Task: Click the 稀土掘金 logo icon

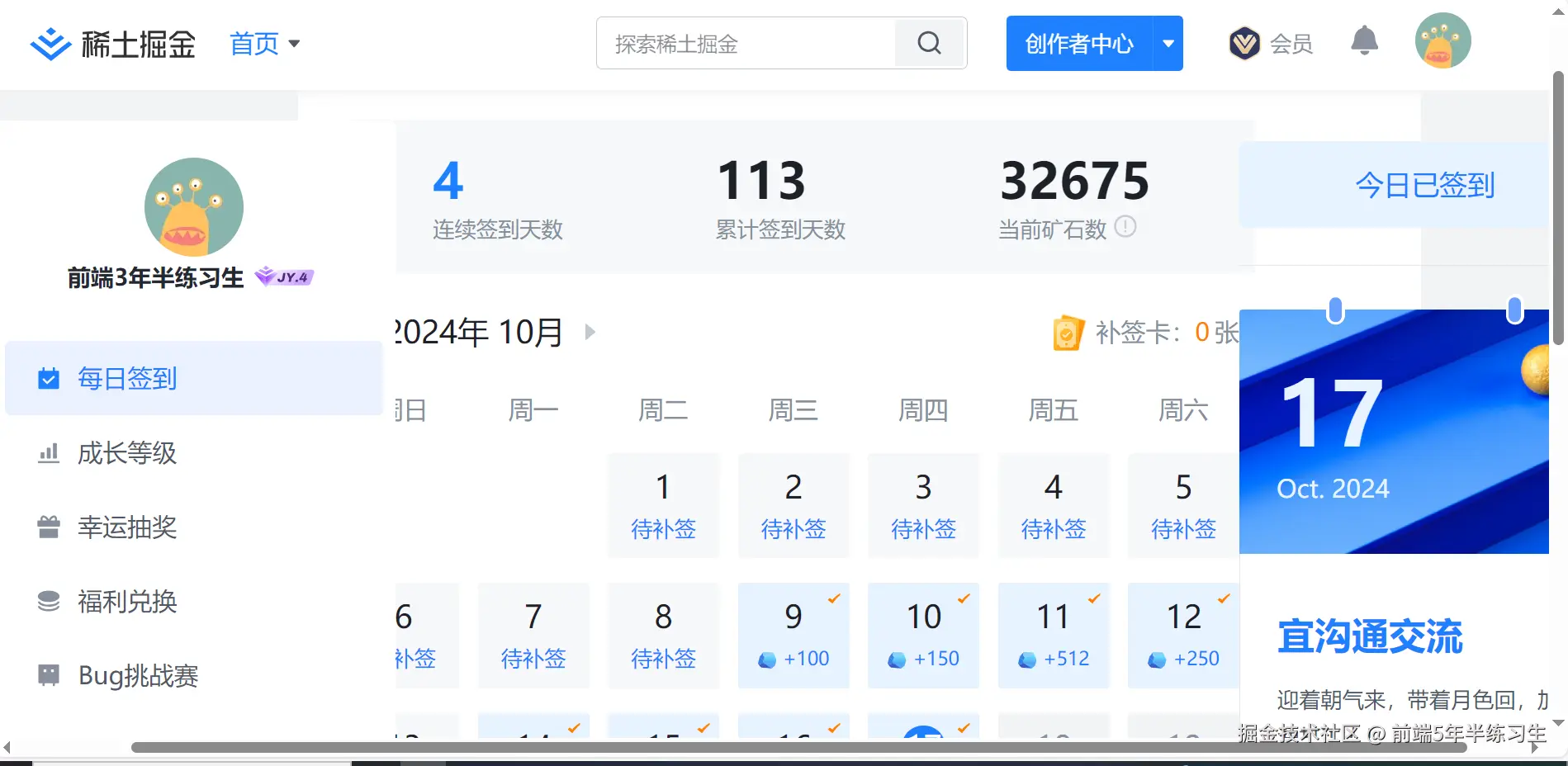Action: coord(50,43)
